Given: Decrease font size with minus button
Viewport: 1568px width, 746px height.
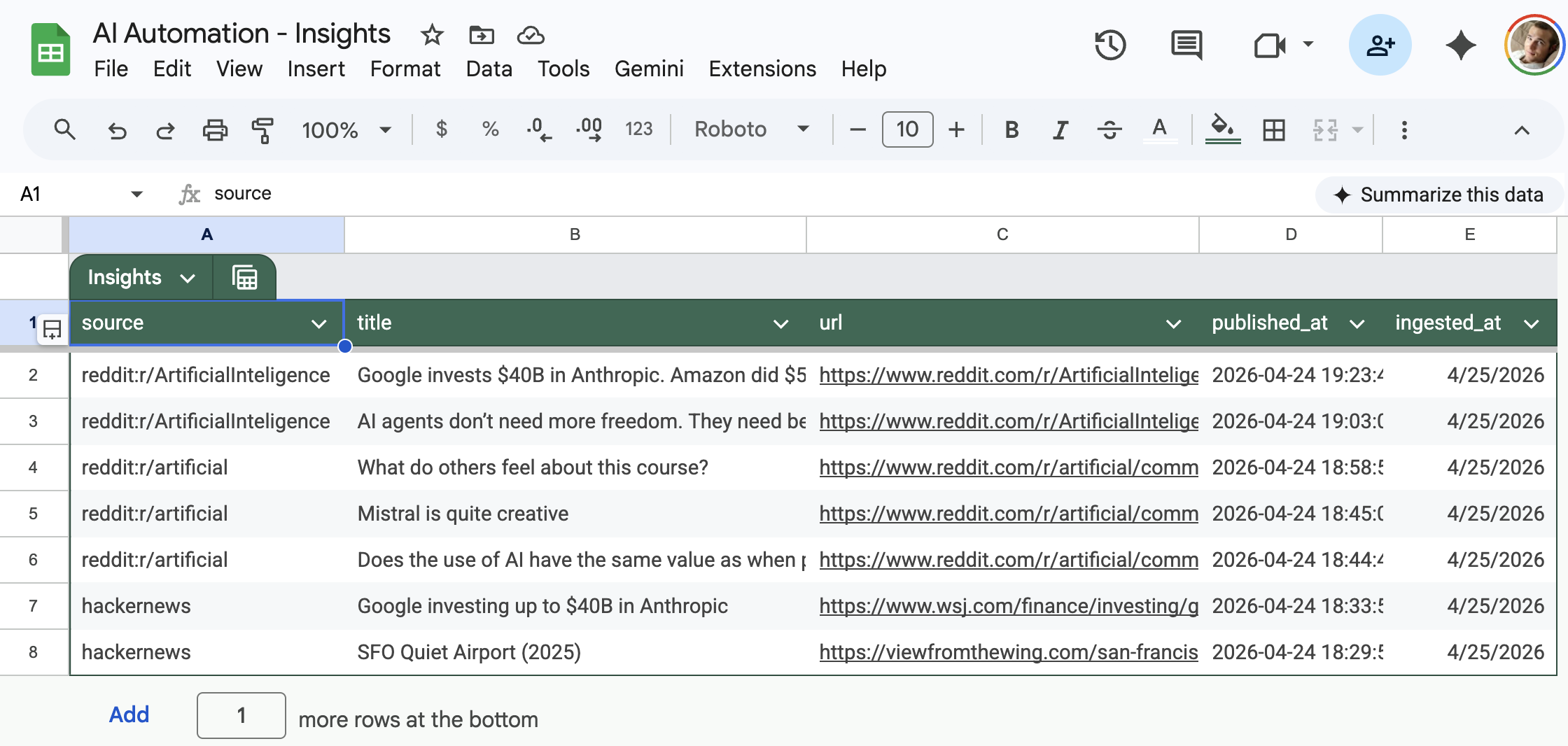Looking at the screenshot, I should click(x=857, y=129).
